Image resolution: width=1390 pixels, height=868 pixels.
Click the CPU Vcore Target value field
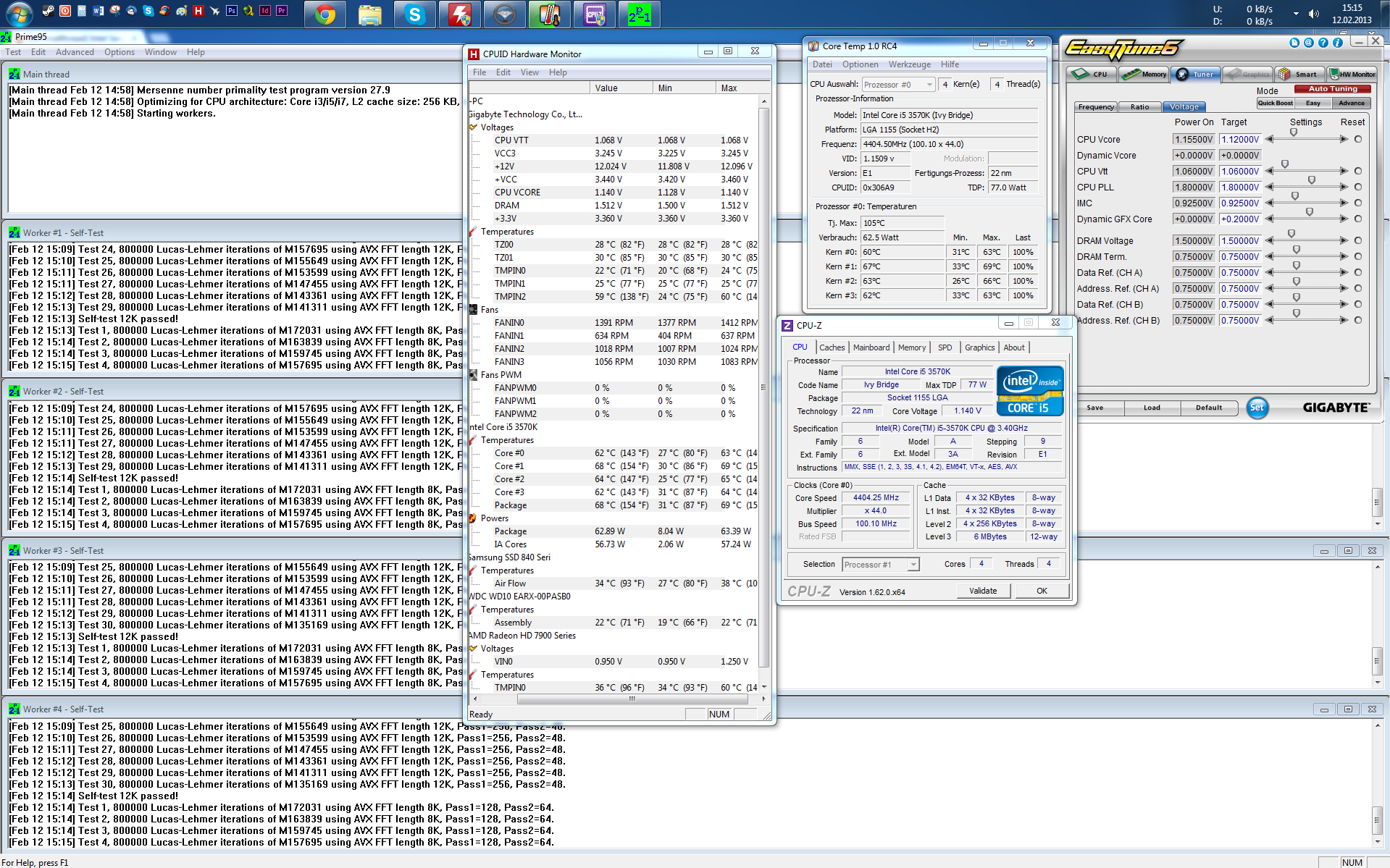[x=1240, y=139]
